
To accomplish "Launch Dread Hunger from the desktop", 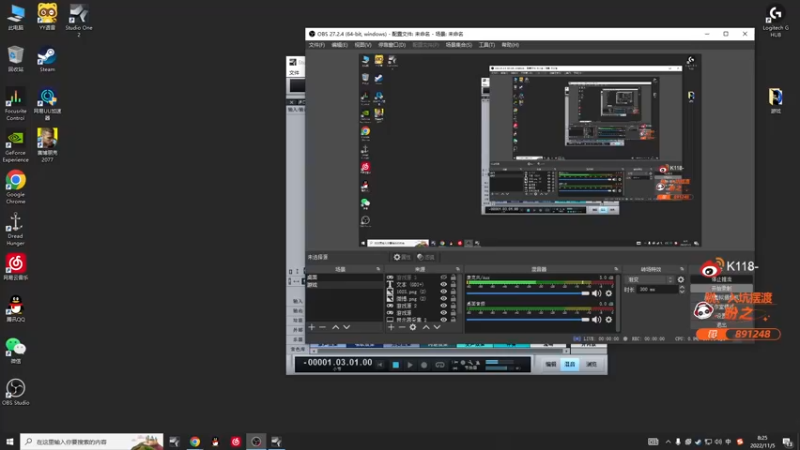I will (x=15, y=229).
